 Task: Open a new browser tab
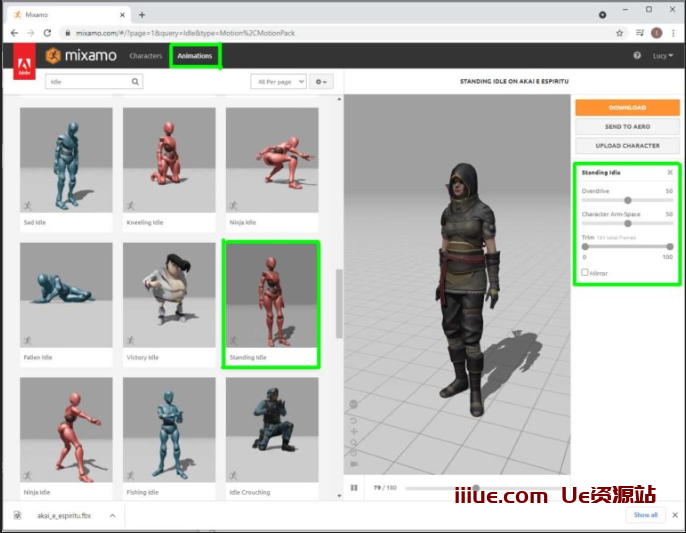tap(142, 14)
